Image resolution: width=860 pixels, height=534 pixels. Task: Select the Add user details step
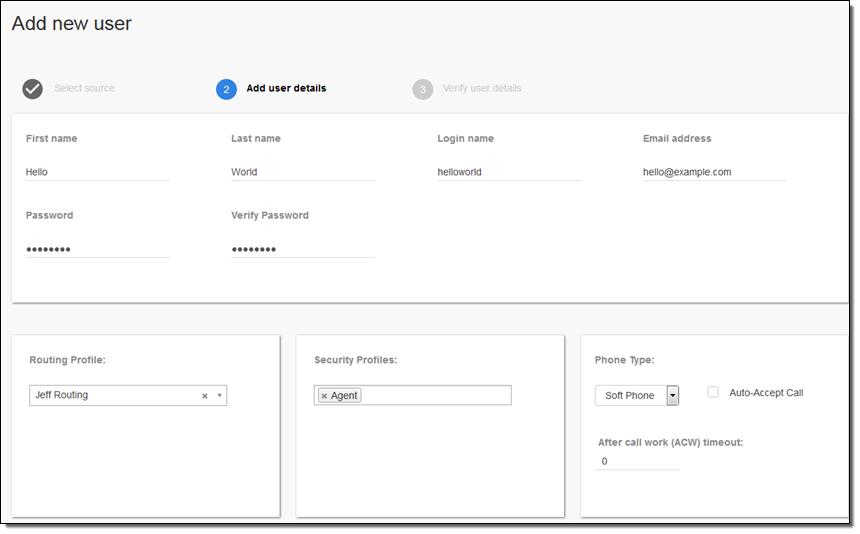(286, 89)
